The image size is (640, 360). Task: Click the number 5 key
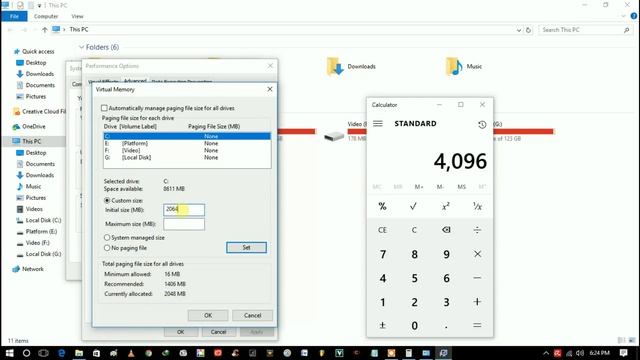coord(414,278)
